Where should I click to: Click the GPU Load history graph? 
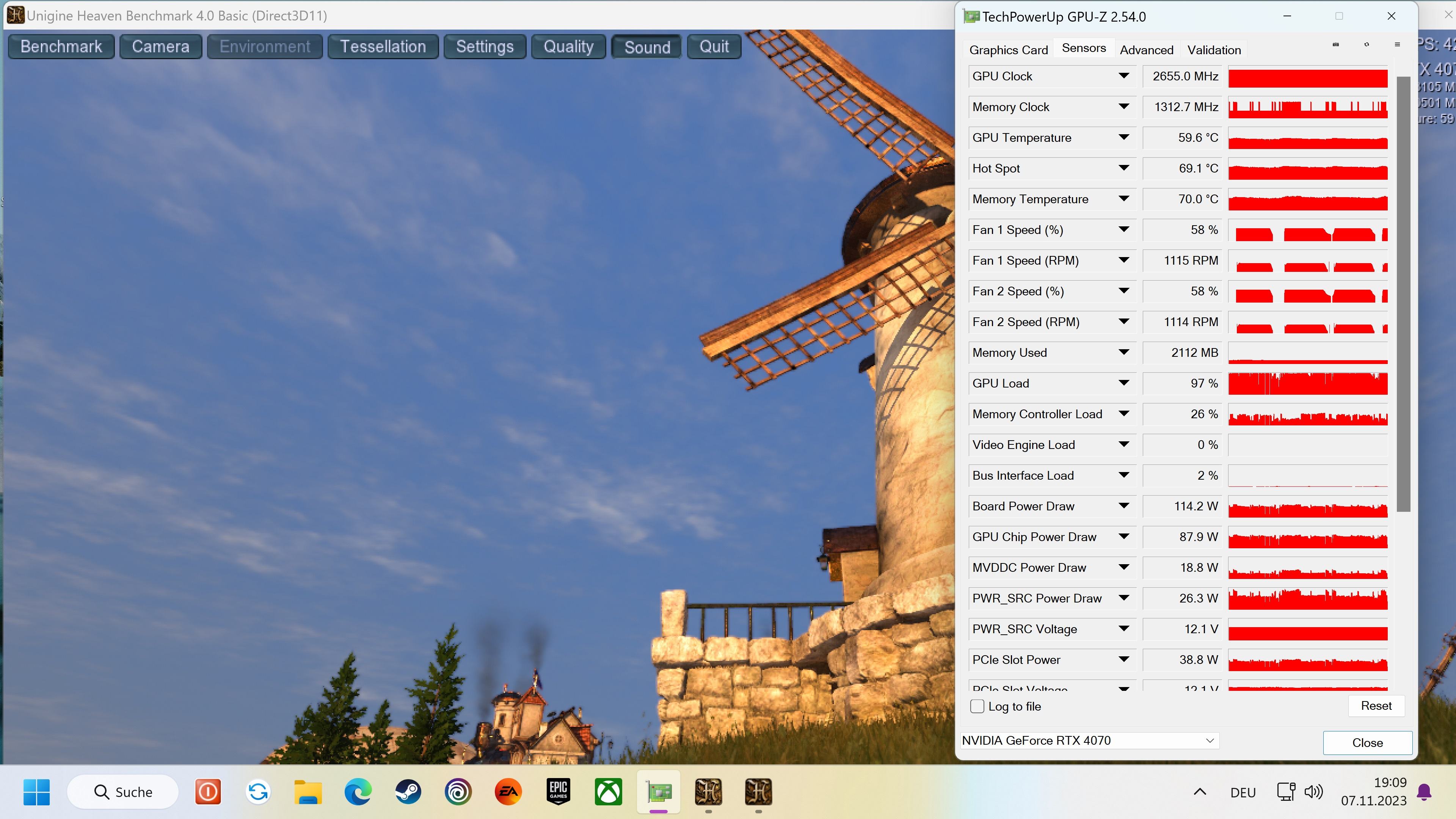coord(1308,383)
